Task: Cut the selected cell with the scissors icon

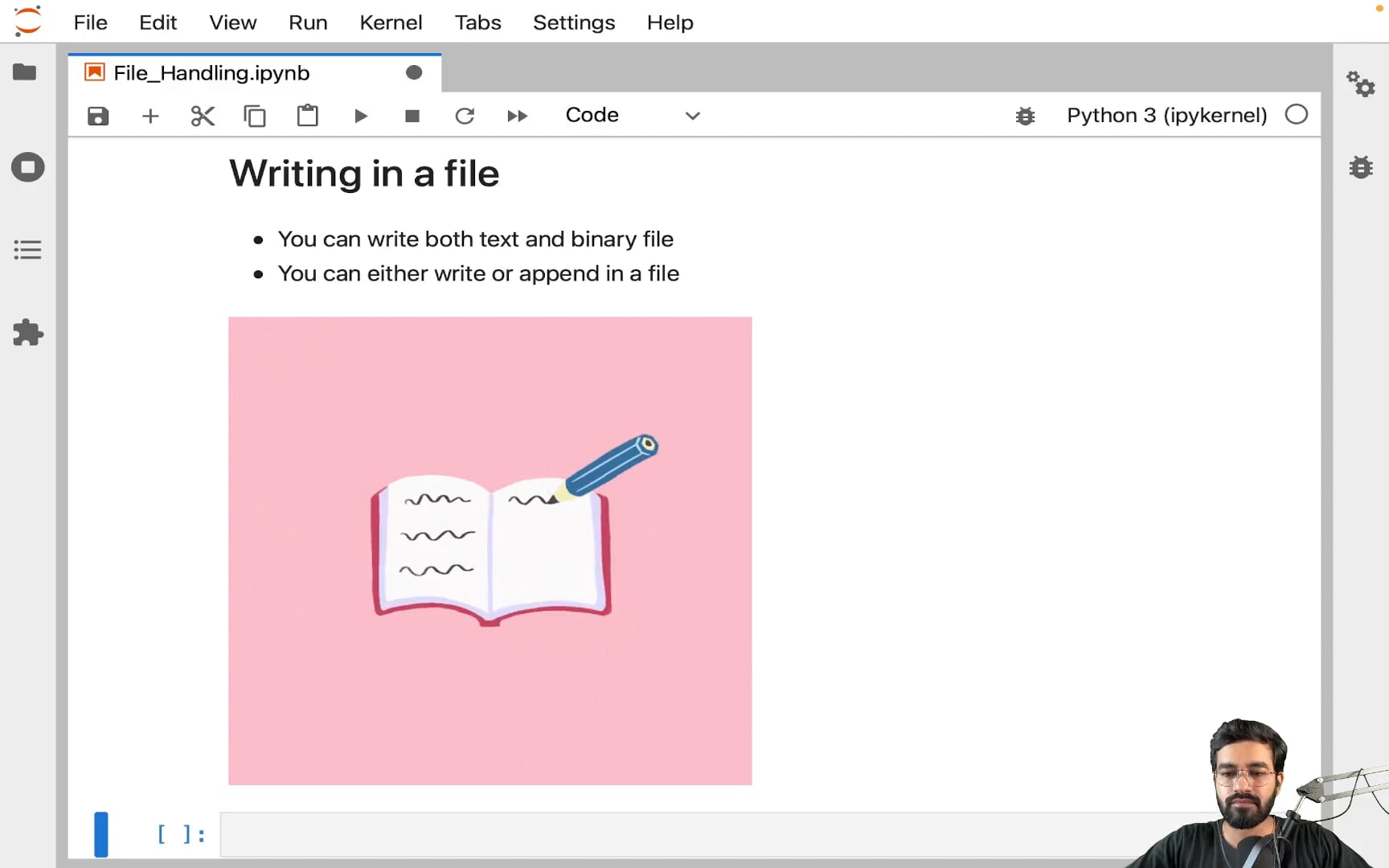Action: pyautogui.click(x=203, y=116)
